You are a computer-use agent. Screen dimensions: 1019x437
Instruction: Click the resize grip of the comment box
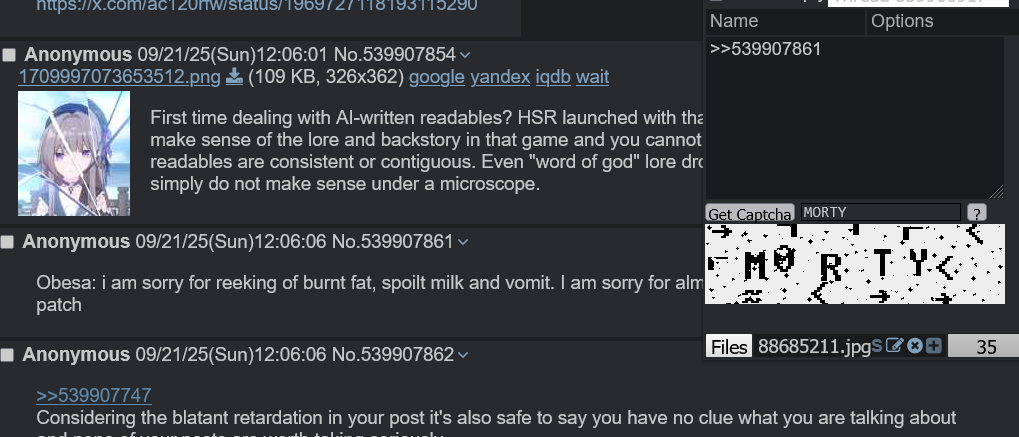pos(996,192)
